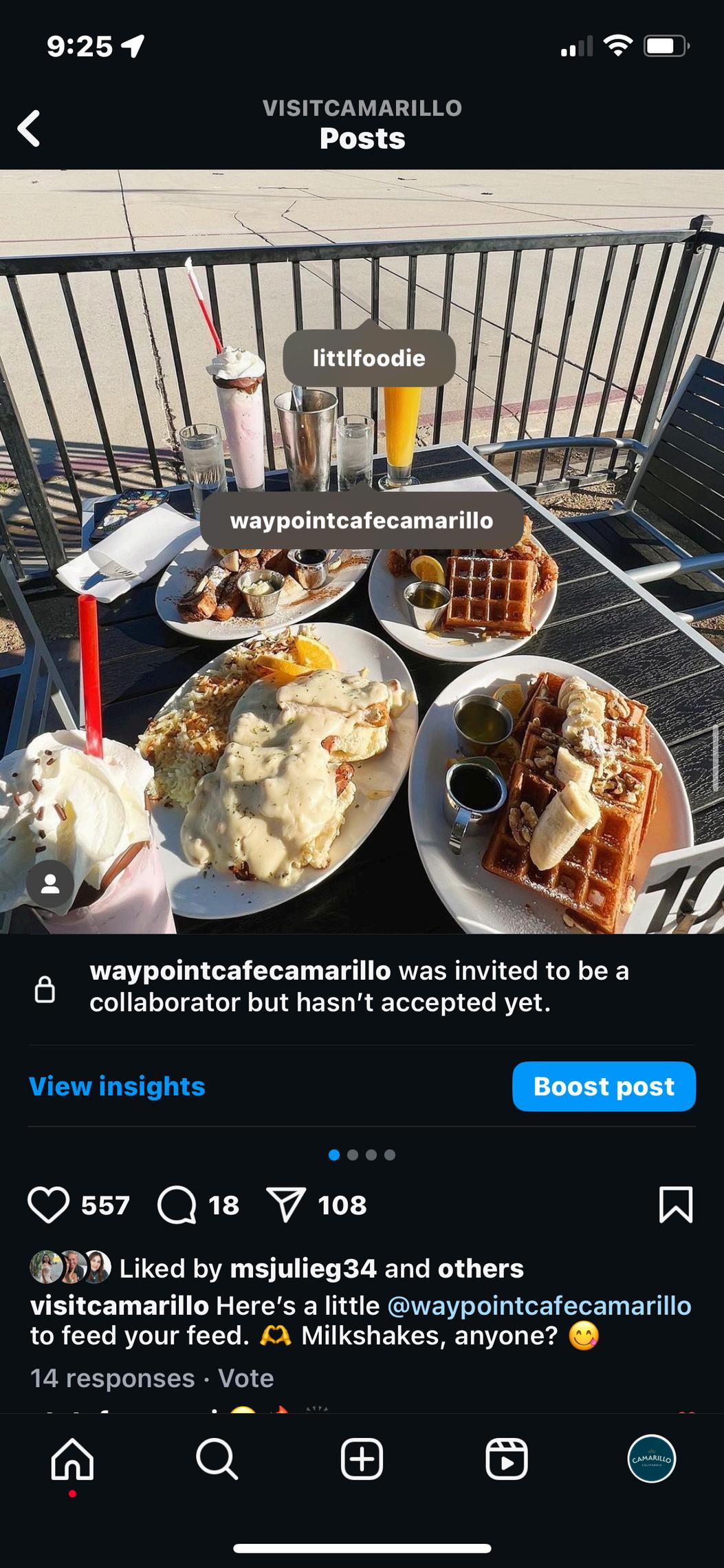Open the Reels tab icon
Screen dimensions: 724x1568
pyautogui.click(x=507, y=1459)
